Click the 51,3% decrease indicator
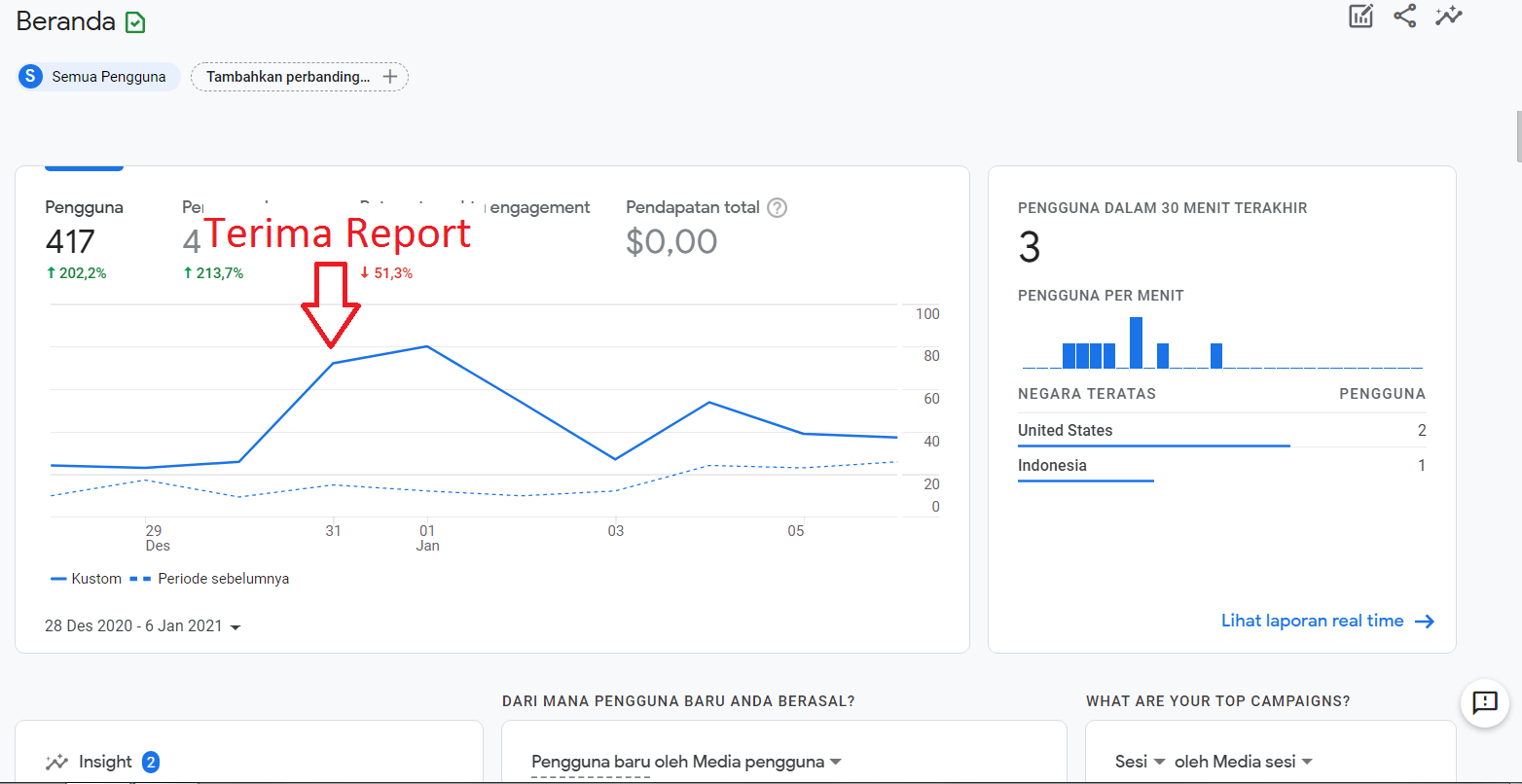 (x=386, y=273)
